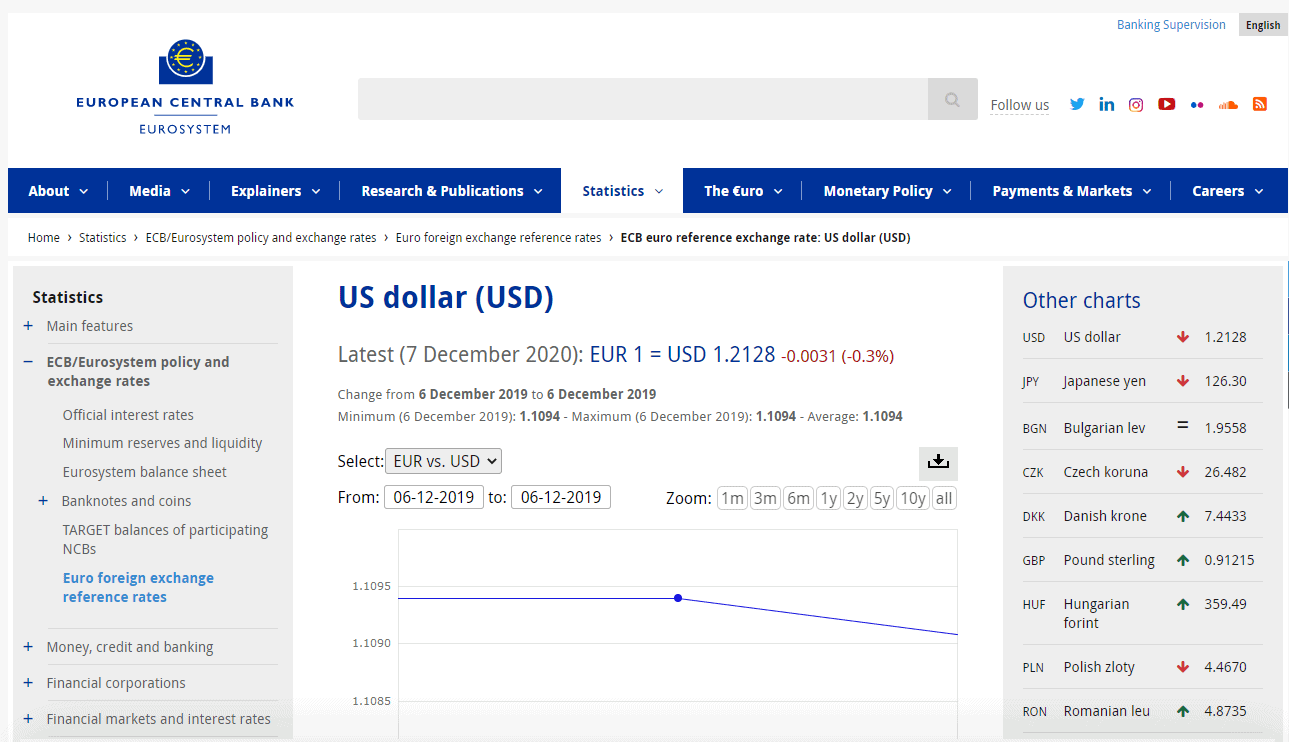Click the European Central Bank logo
Viewport: 1289px width, 742px height.
pos(185,87)
